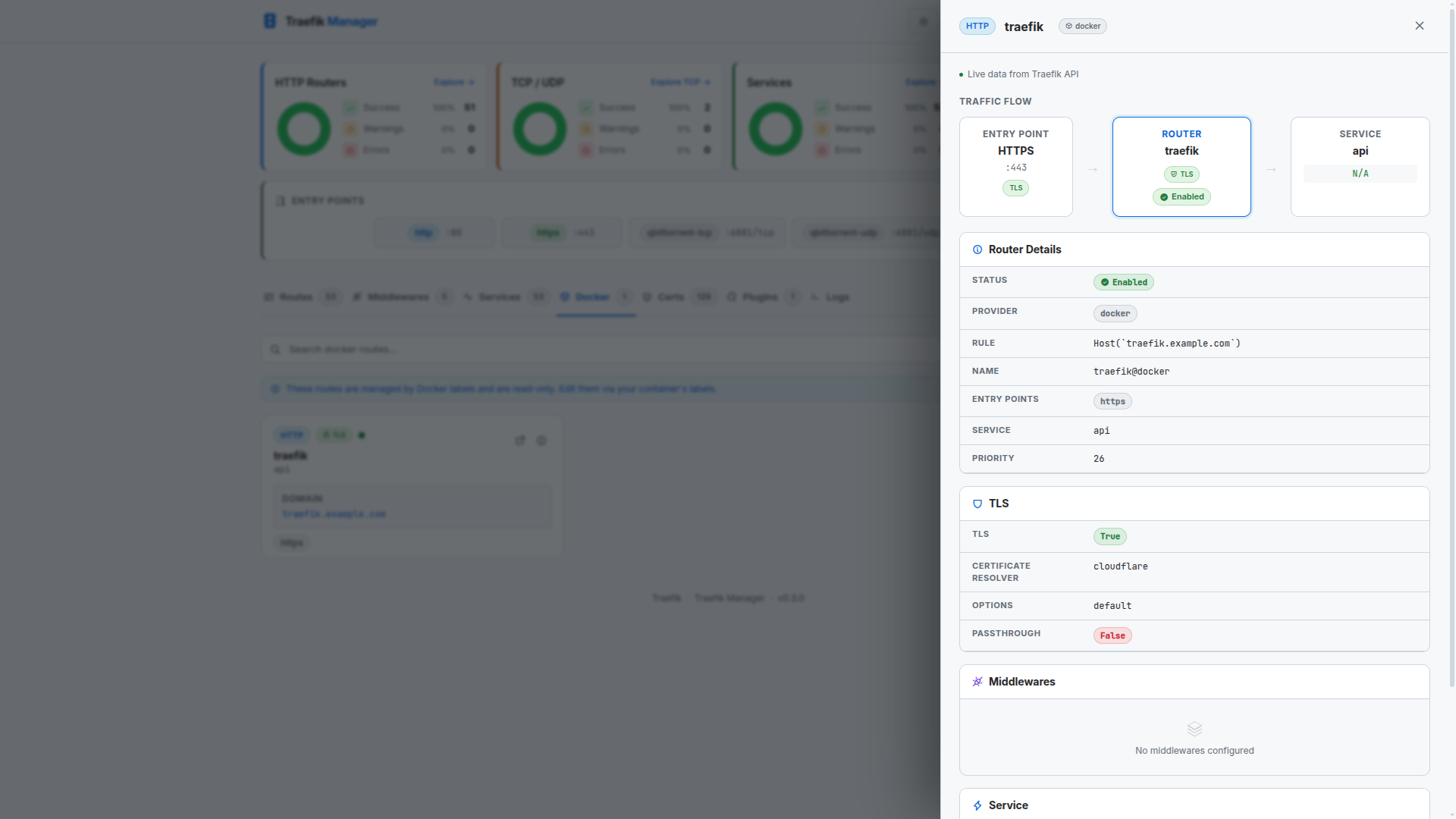
Task: Click the lightning icon beside Service heading
Action: [977, 805]
